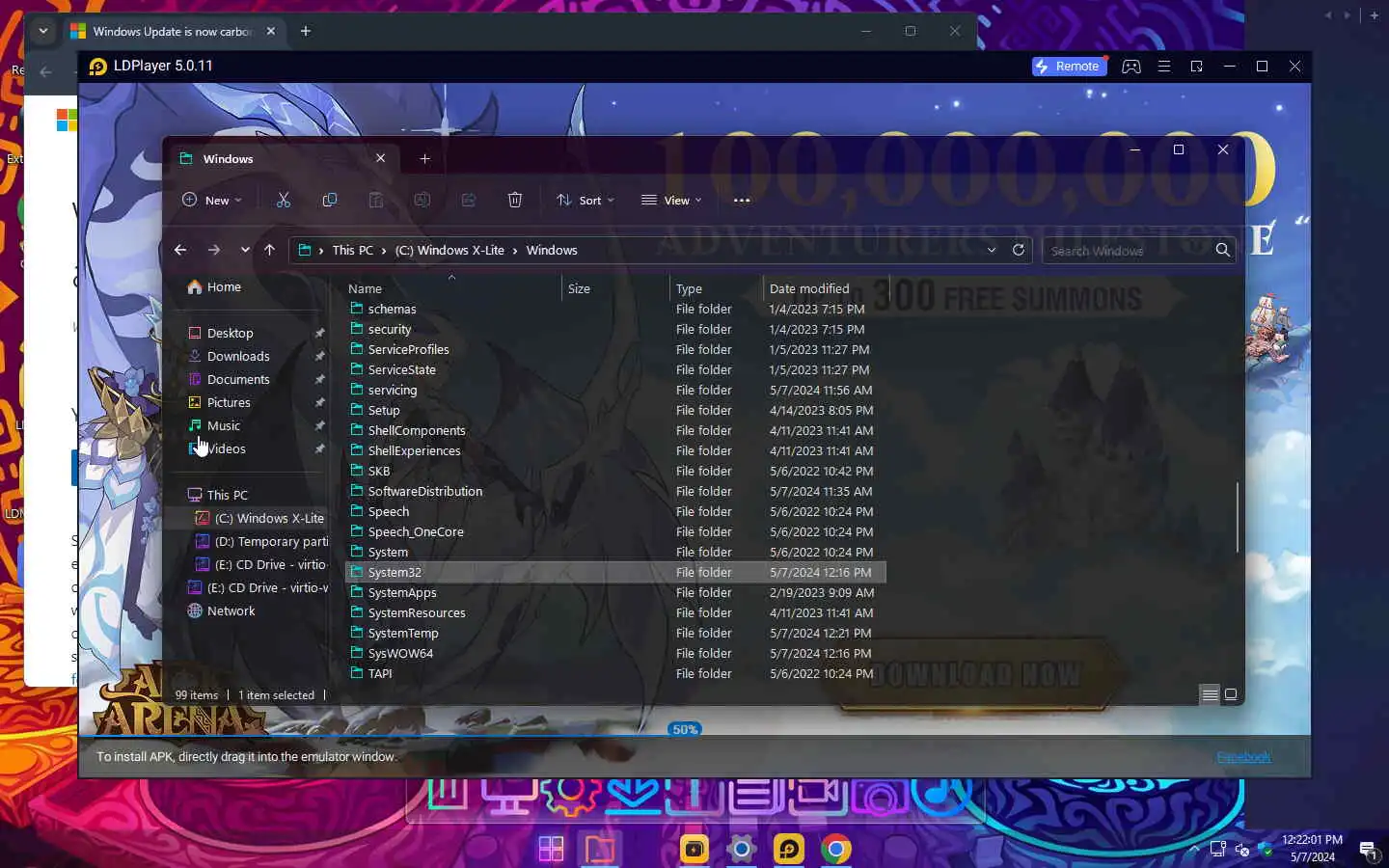Open the notification center icon in the tray
Image resolution: width=1389 pixels, height=868 pixels.
[1368, 850]
